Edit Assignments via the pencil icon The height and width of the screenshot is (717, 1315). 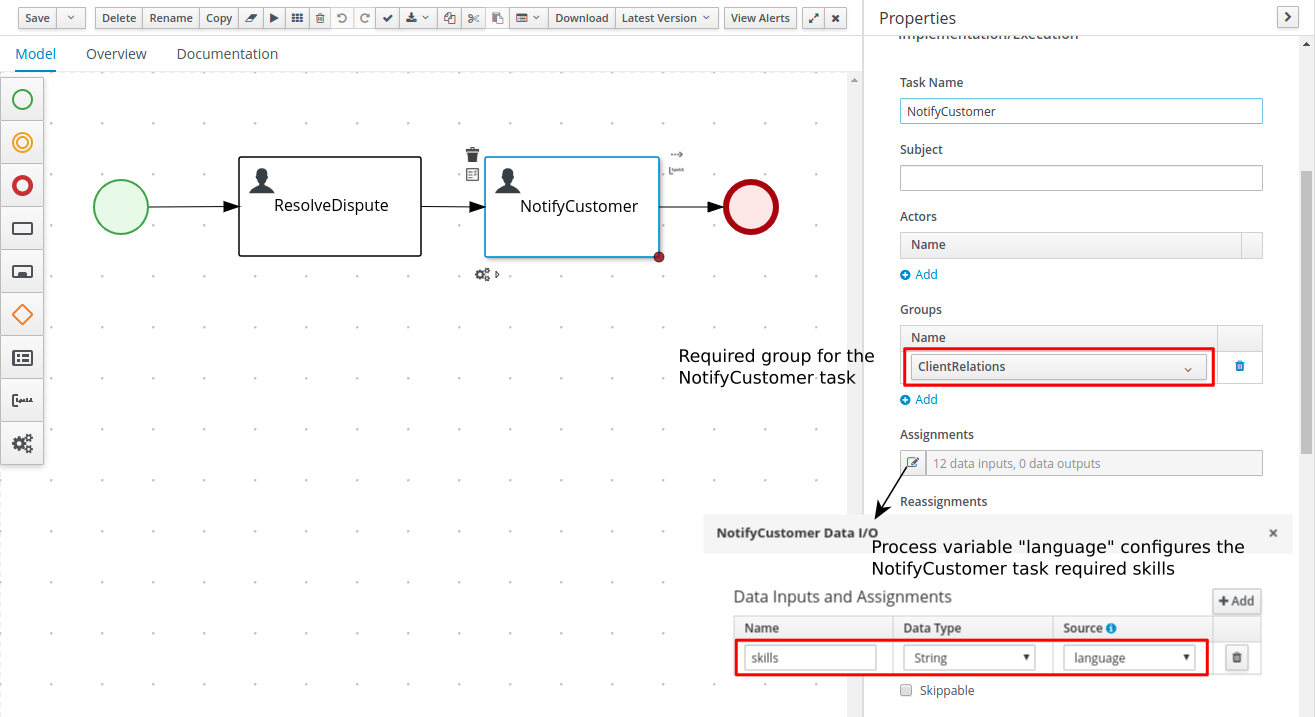pyautogui.click(x=913, y=463)
